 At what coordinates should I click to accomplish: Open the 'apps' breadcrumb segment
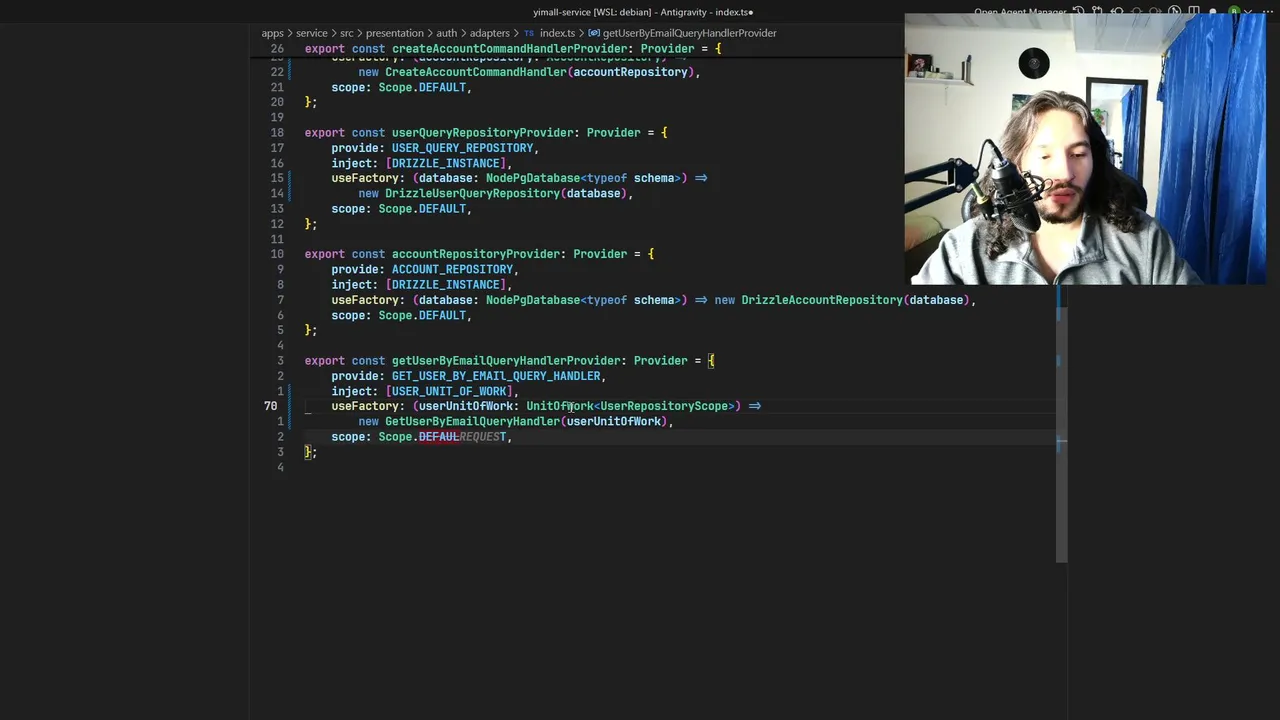click(273, 33)
